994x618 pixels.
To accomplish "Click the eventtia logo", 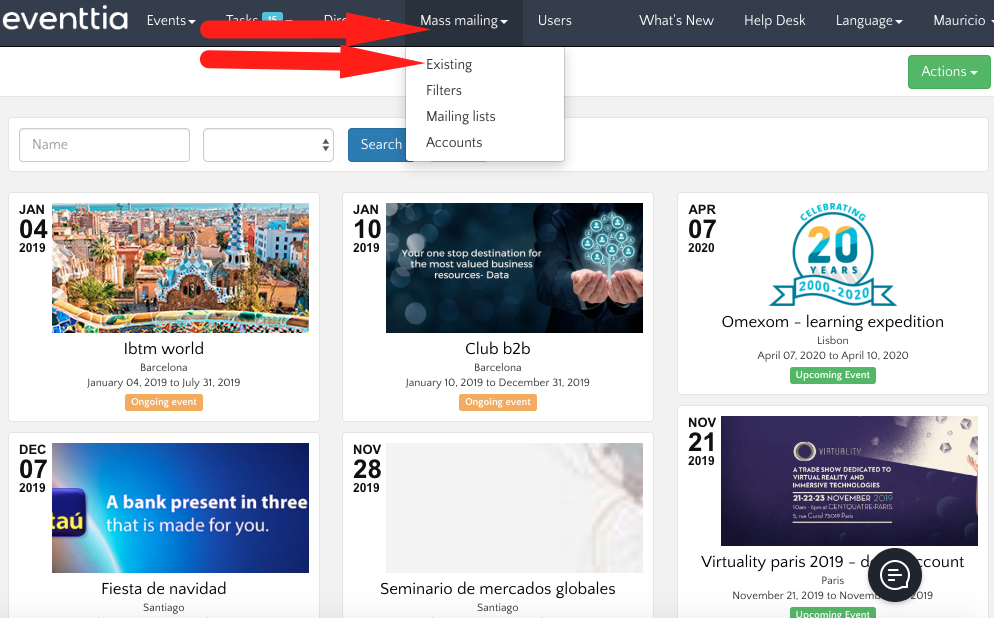I will click(x=65, y=21).
